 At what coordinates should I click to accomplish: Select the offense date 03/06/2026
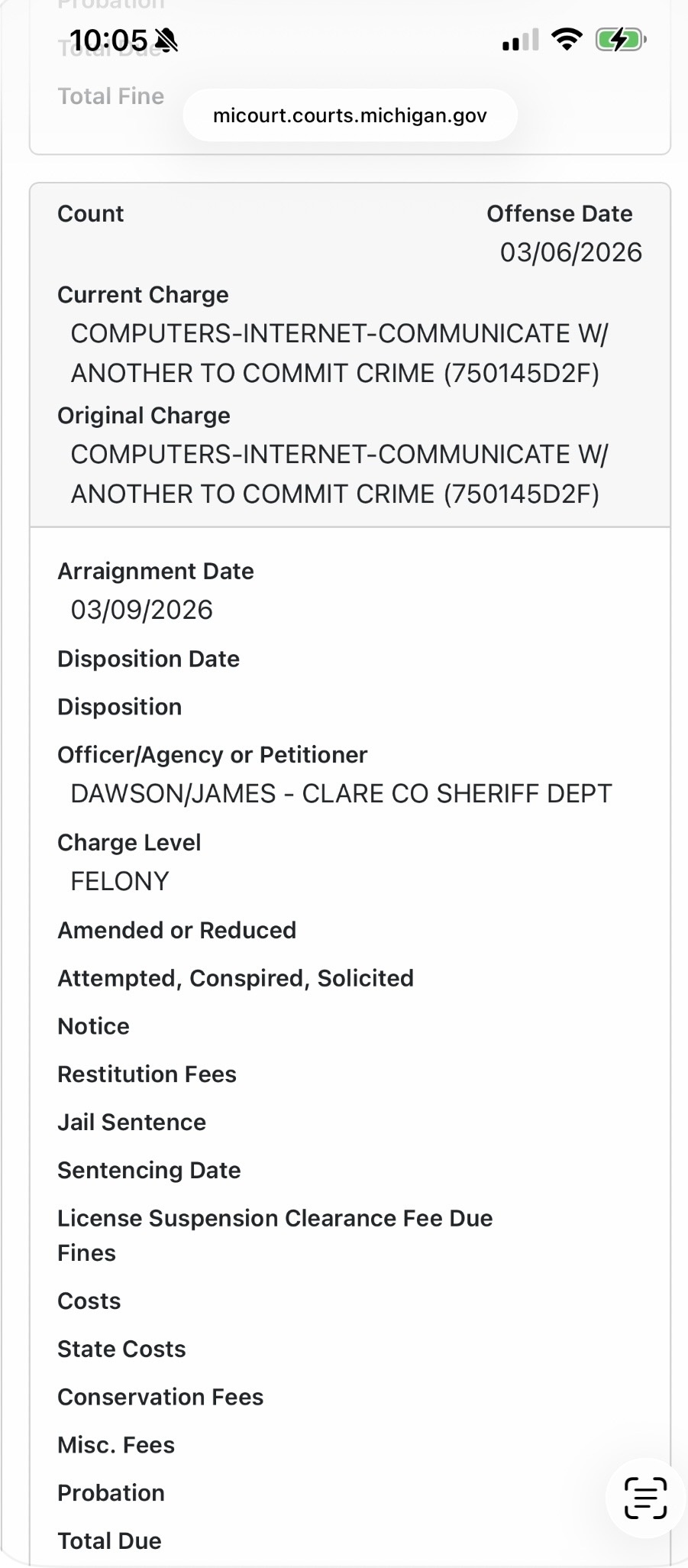[570, 253]
